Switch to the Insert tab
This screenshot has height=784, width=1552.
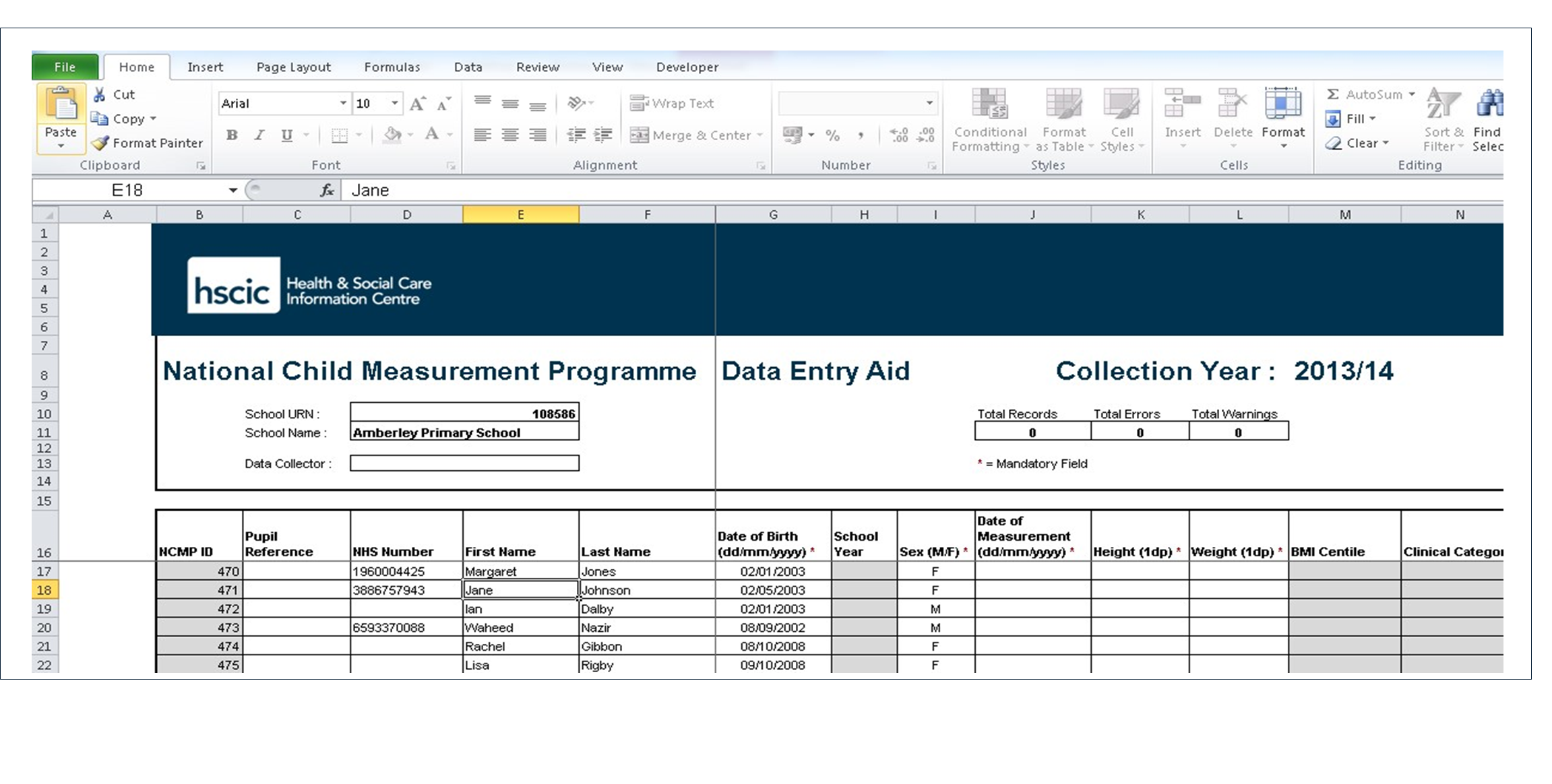point(205,67)
